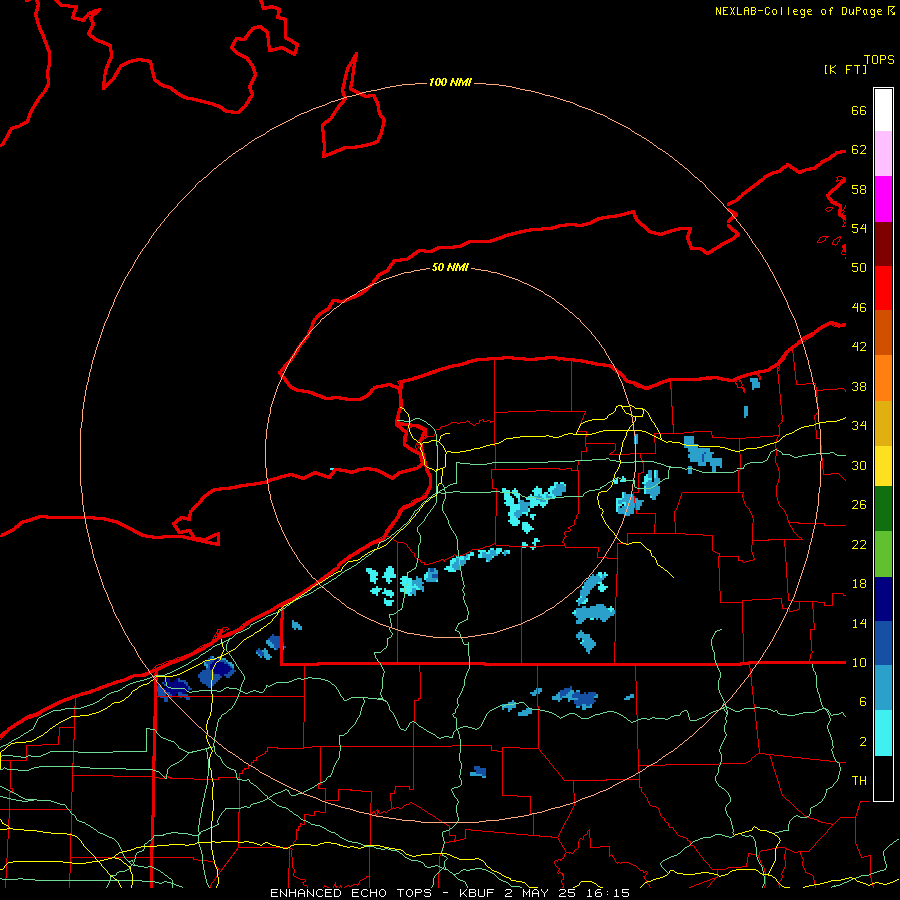Click the dark orange legend swatch

click(883, 333)
